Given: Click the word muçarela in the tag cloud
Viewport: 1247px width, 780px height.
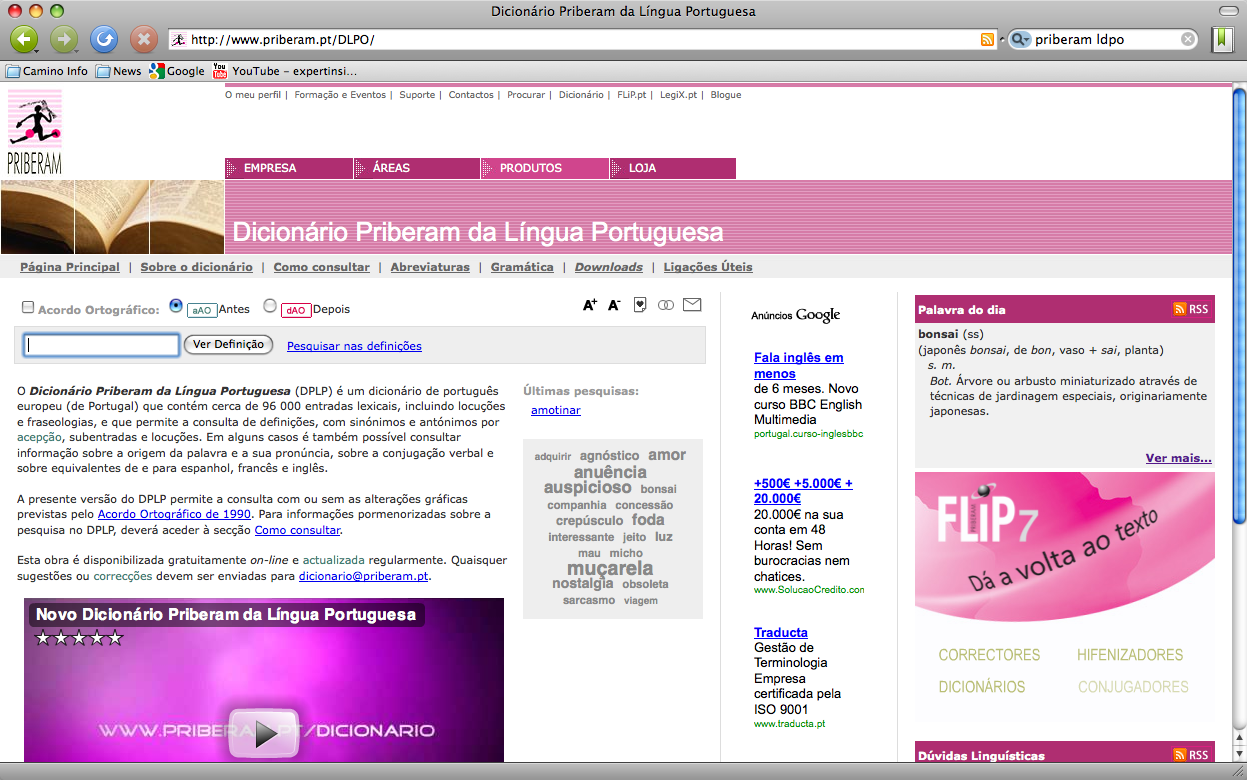Looking at the screenshot, I should click(x=610, y=568).
